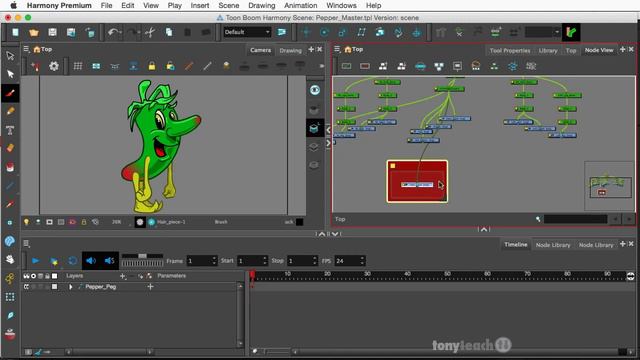Undo the last action
Viewport: 640px width, 360px height.
click(x=113, y=32)
